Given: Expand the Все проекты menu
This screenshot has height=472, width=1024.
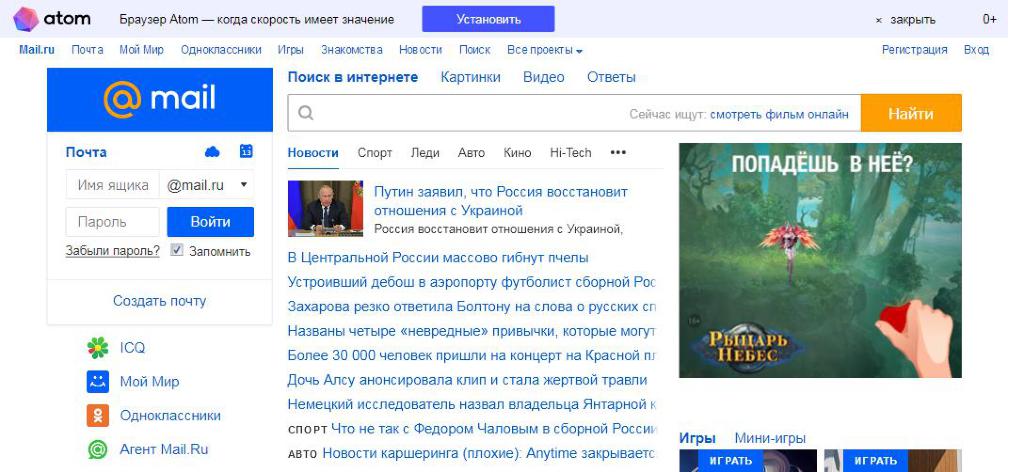Looking at the screenshot, I should 545,50.
